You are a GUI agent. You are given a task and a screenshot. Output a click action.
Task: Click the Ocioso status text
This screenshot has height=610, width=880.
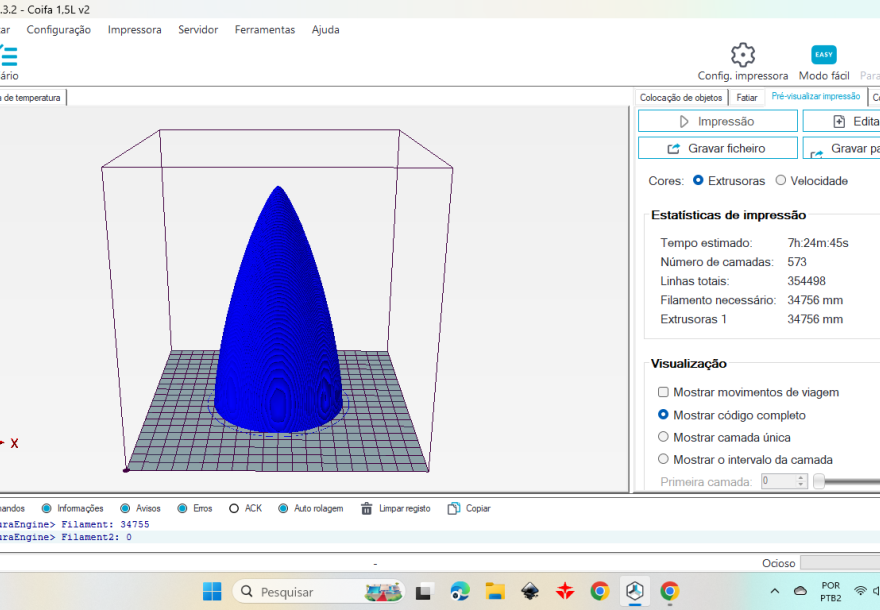pyautogui.click(x=778, y=563)
